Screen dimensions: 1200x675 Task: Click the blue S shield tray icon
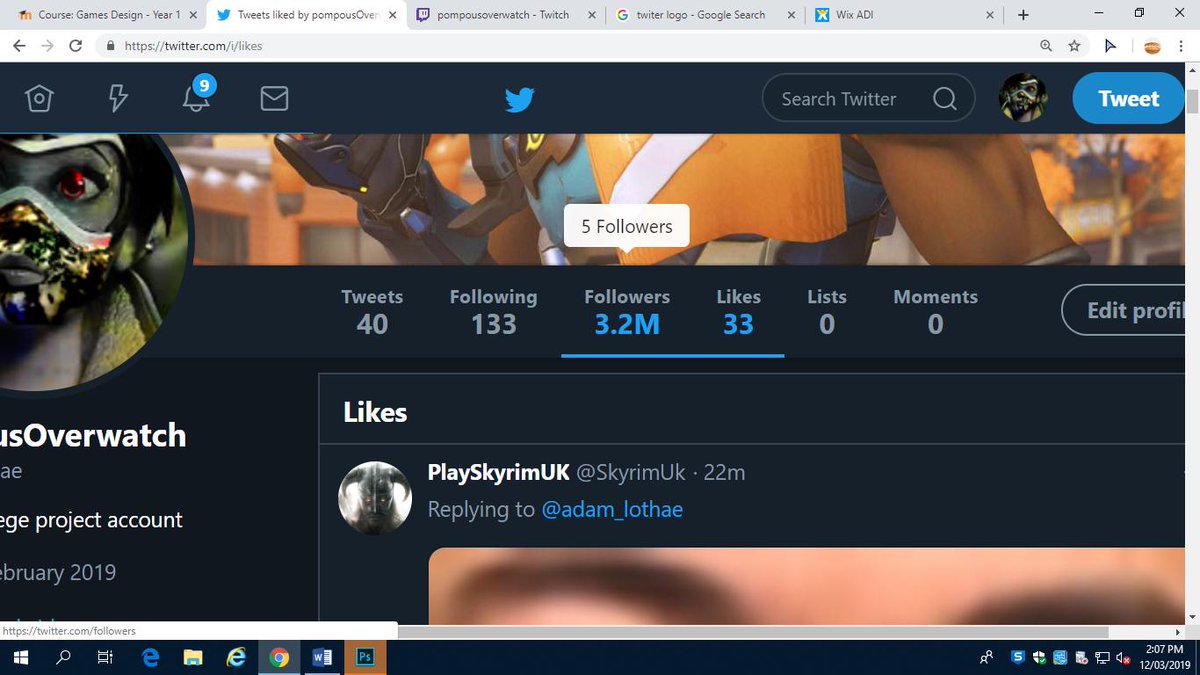(x=1018, y=657)
